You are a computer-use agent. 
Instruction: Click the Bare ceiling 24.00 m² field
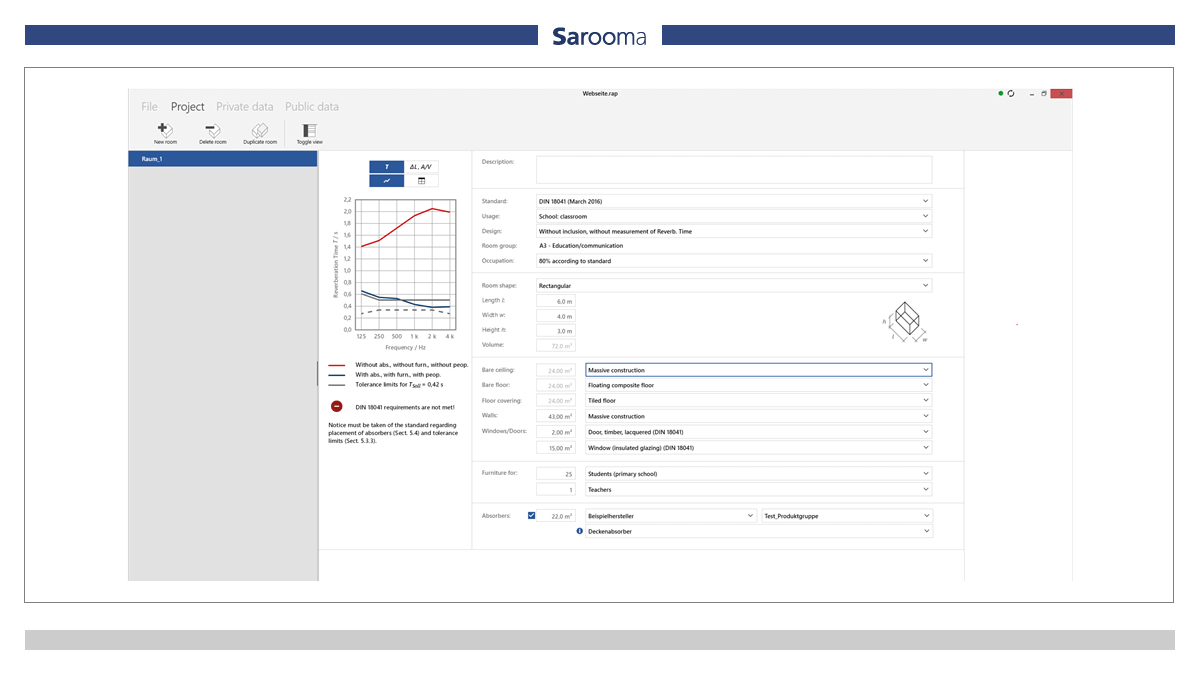pyautogui.click(x=556, y=369)
